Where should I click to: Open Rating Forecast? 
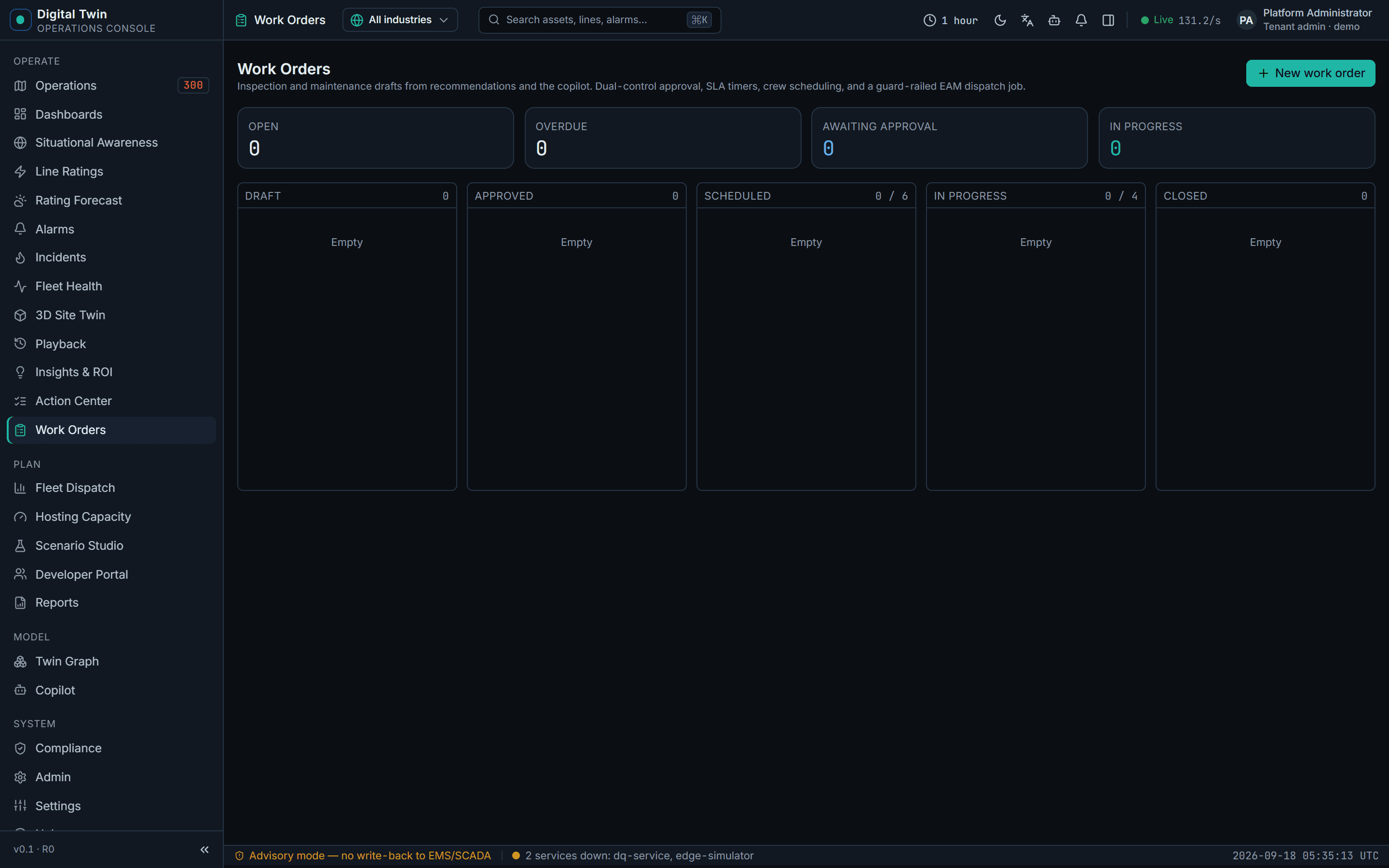[111, 200]
